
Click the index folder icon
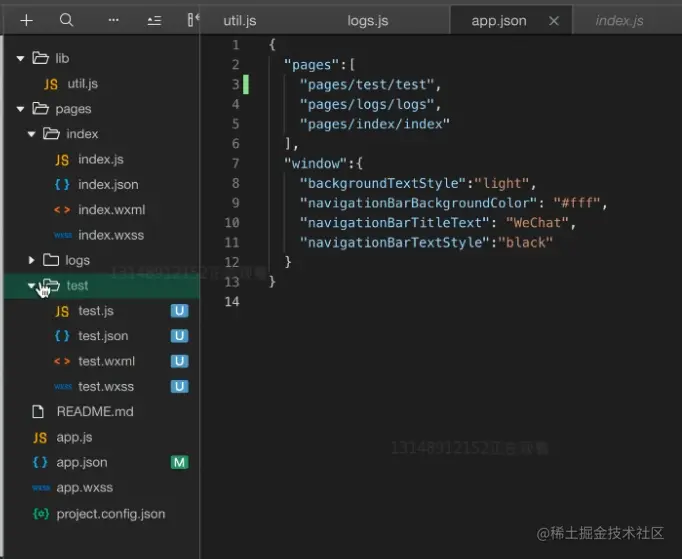tap(51, 134)
